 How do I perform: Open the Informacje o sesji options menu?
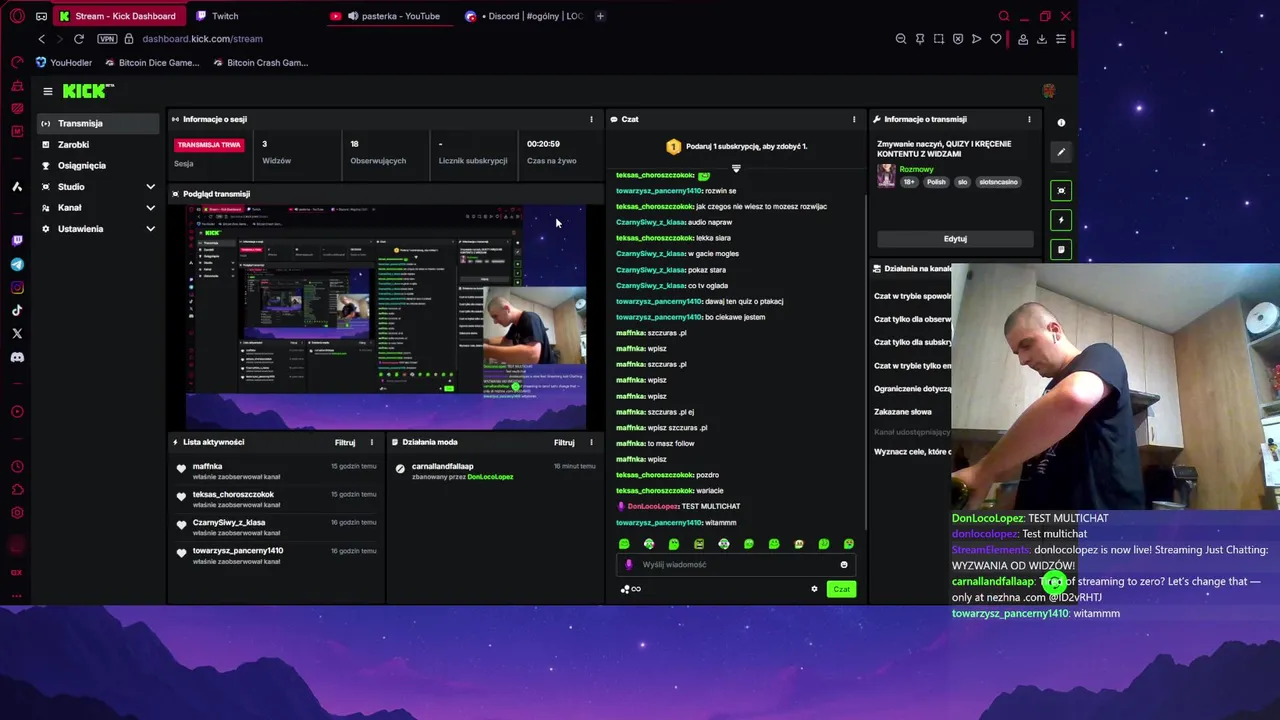click(x=591, y=119)
